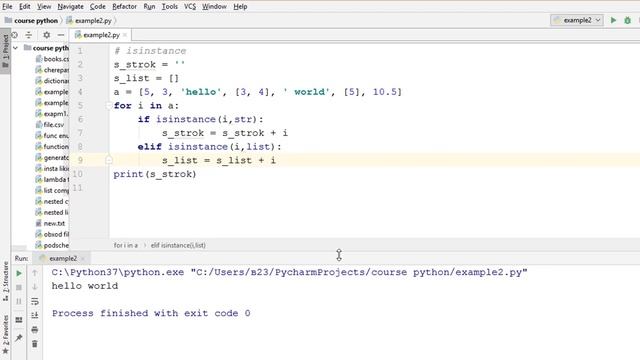The image size is (640, 360).
Task: Open the Help menu
Action: pyautogui.click(x=240, y=7)
